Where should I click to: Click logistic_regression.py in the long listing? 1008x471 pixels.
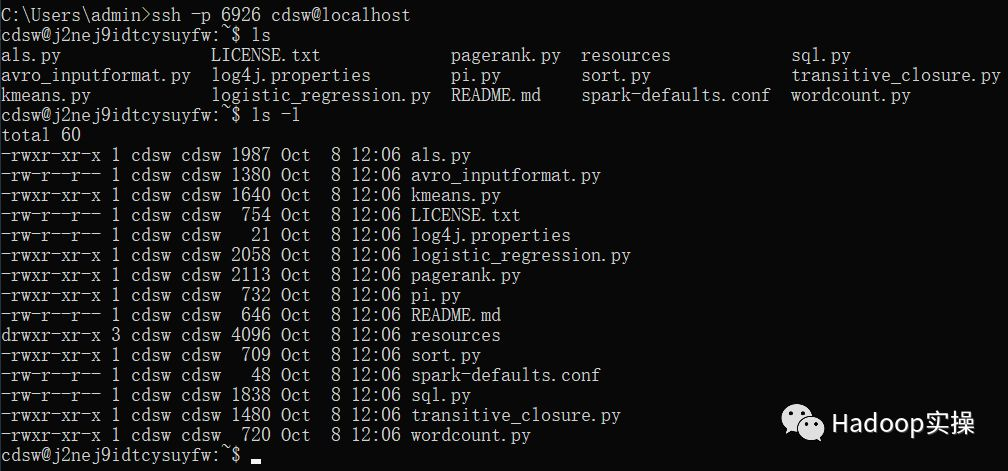point(520,255)
